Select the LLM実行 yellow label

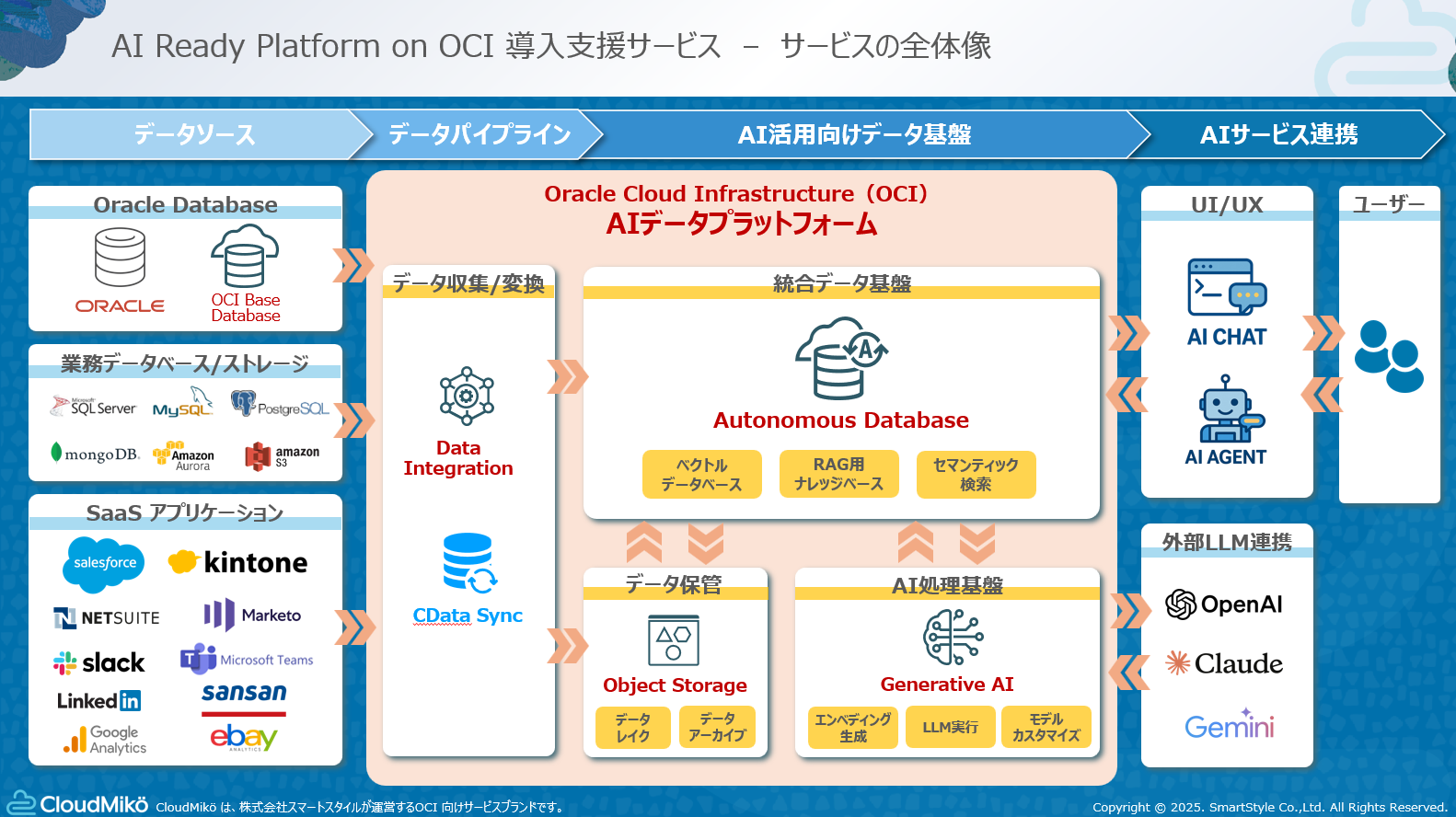(x=950, y=727)
